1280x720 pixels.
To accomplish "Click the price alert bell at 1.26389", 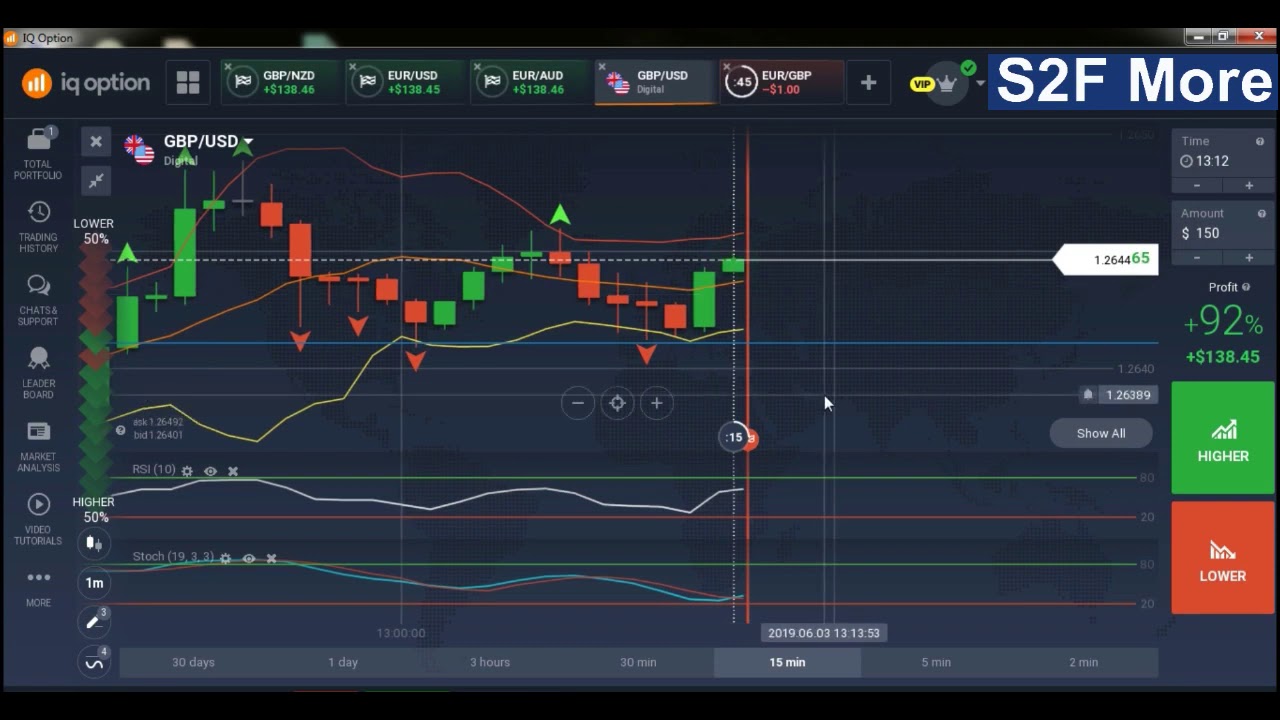I will 1088,395.
